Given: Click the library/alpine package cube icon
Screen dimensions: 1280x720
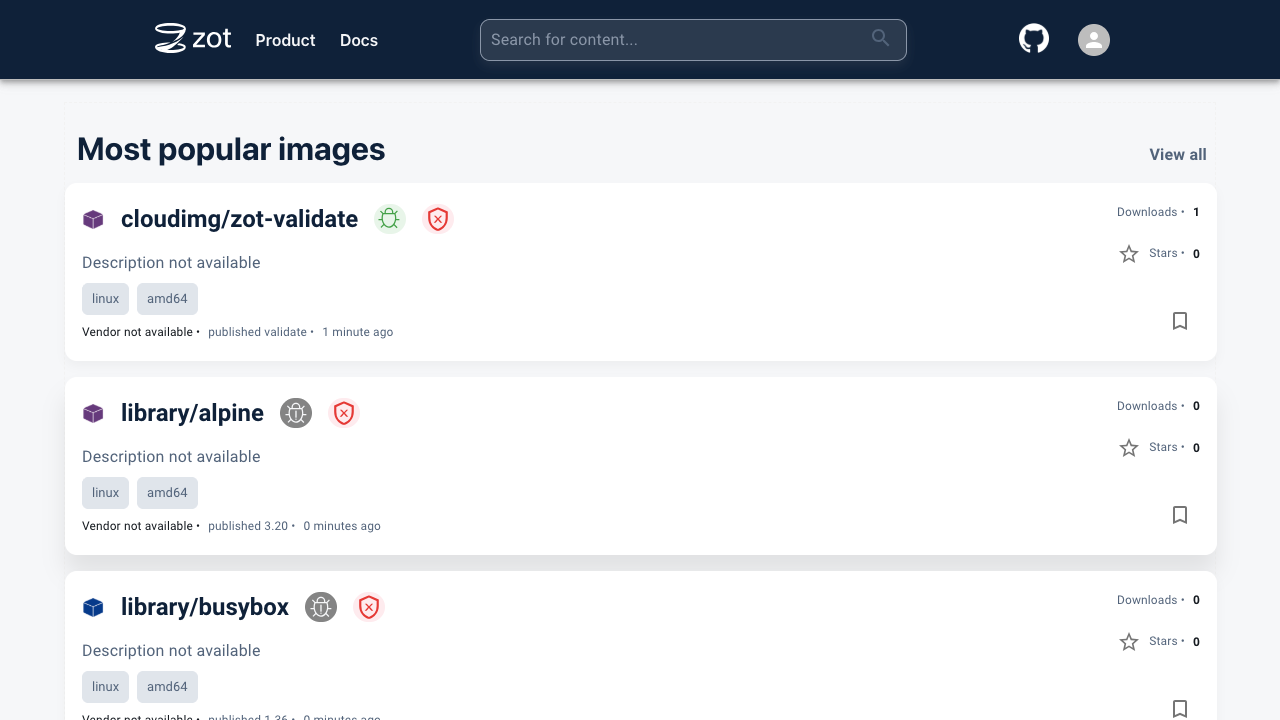Looking at the screenshot, I should [93, 413].
